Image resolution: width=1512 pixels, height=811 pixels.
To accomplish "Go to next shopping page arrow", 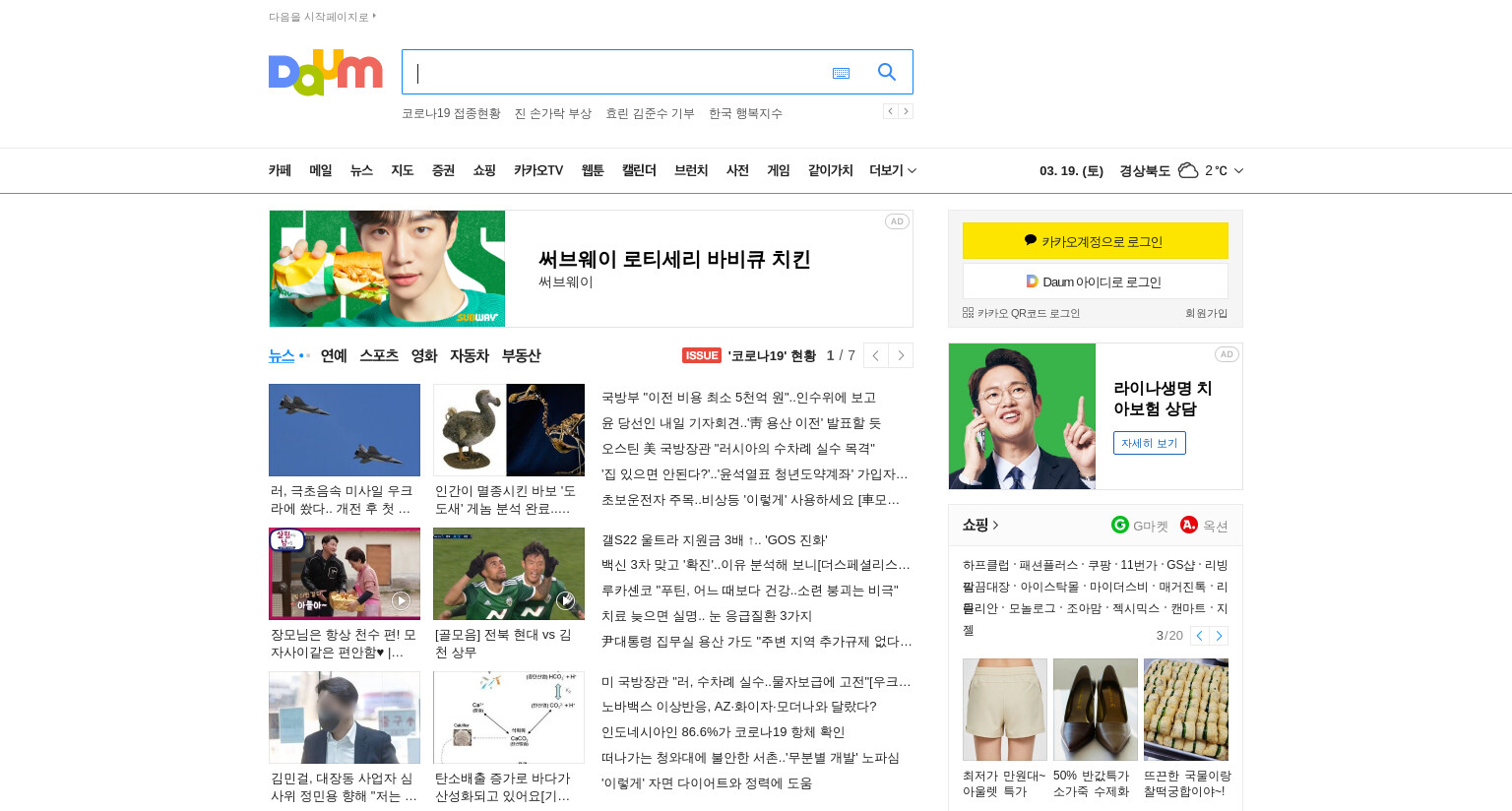I will 1219,636.
